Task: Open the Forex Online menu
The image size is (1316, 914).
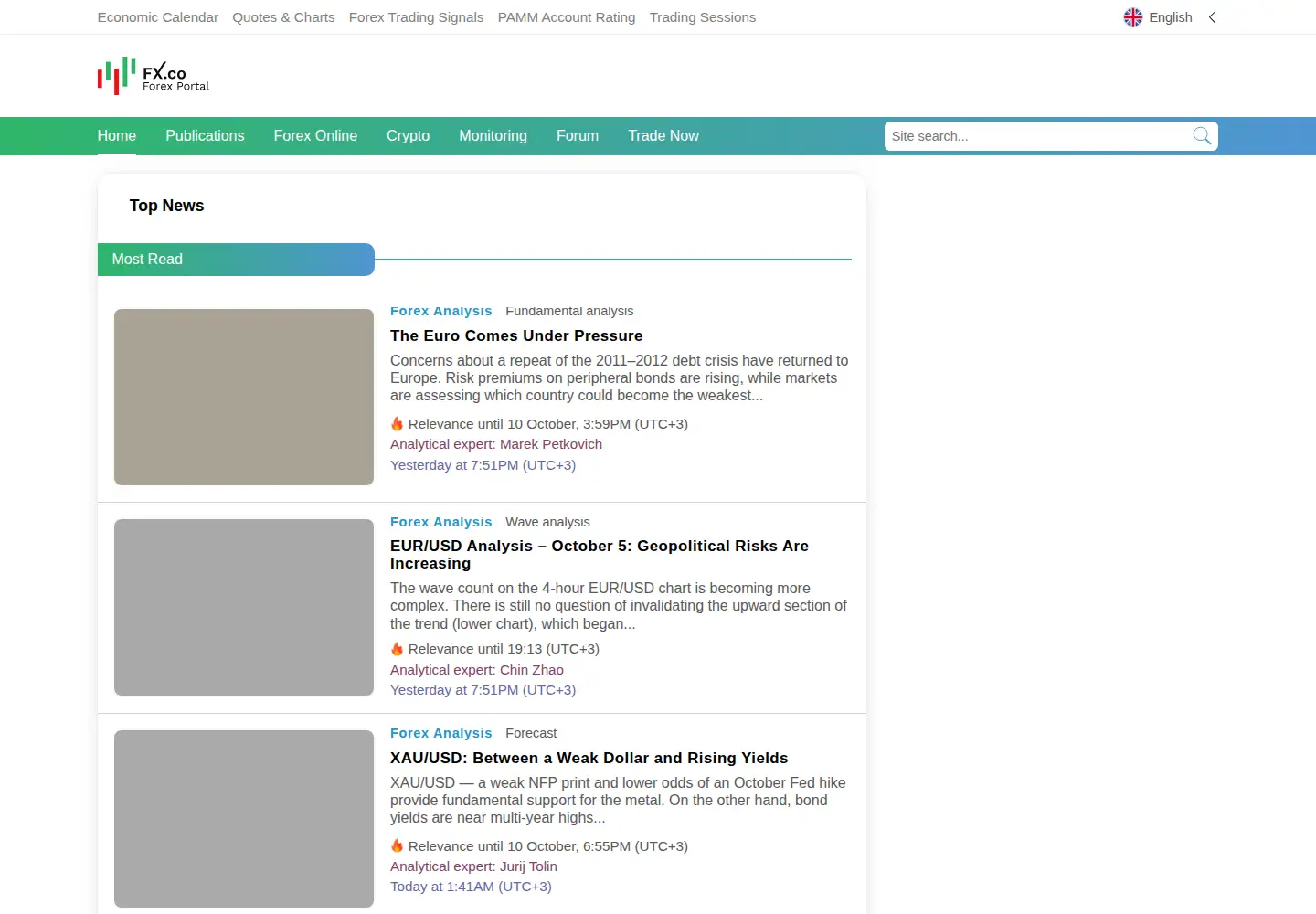Action: pos(315,136)
